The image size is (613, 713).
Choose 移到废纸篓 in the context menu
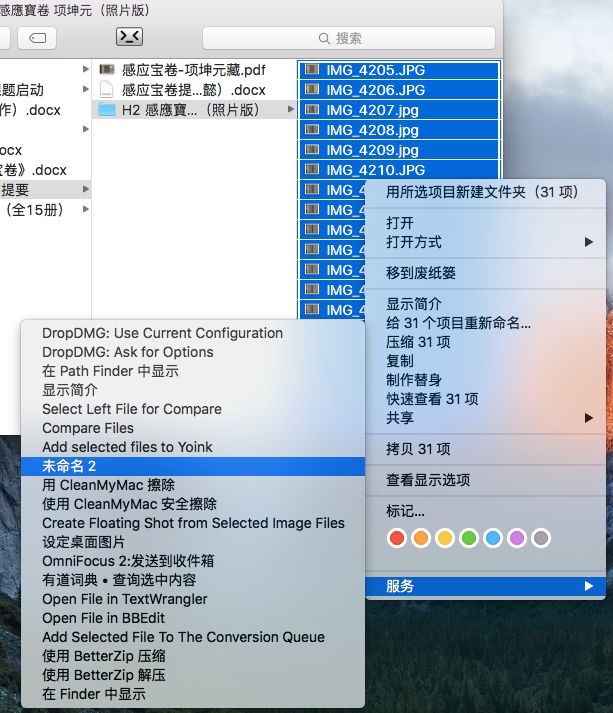[x=421, y=273]
